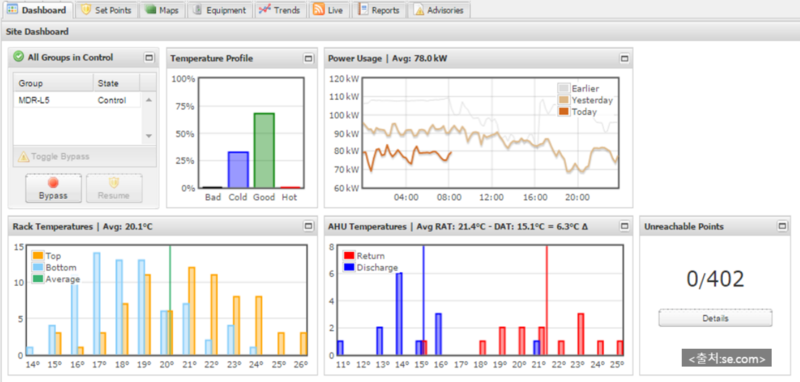Click the red dot on Bypass button
Screen dimensions: 800x382
click(53, 183)
